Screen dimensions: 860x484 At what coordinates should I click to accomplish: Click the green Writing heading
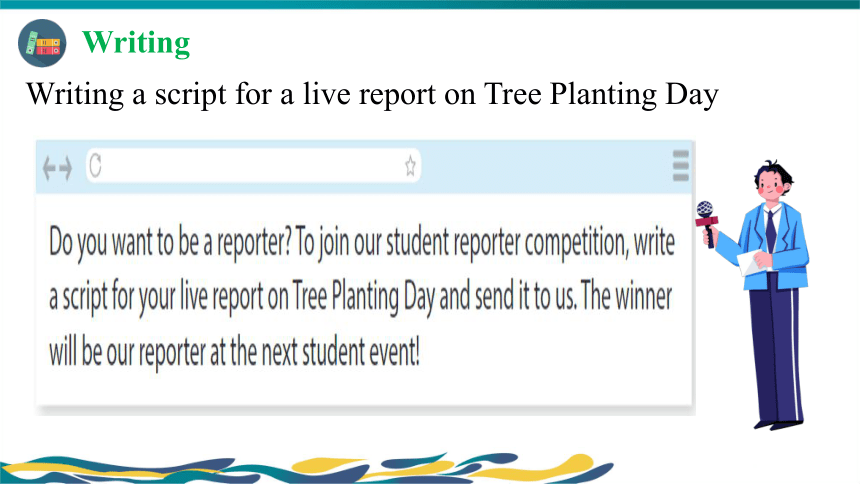pos(136,42)
